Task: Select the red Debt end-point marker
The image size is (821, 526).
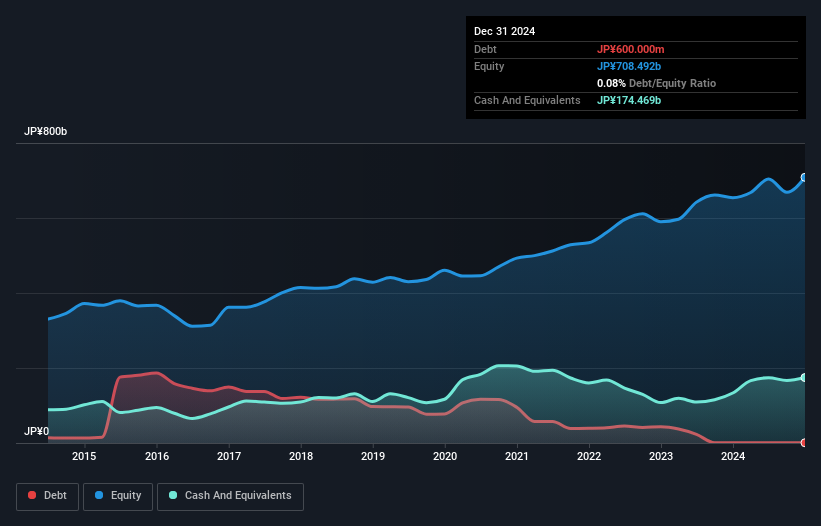Action: [x=804, y=443]
